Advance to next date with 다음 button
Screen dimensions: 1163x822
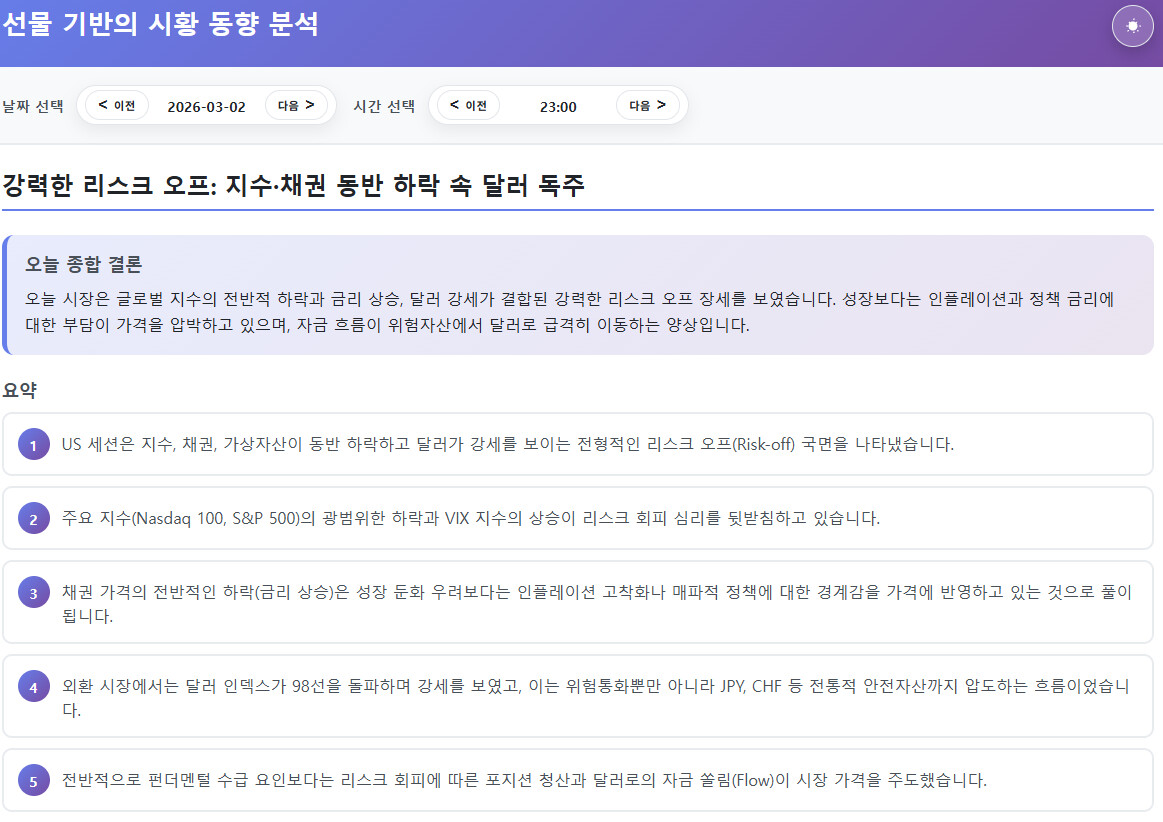tap(296, 105)
